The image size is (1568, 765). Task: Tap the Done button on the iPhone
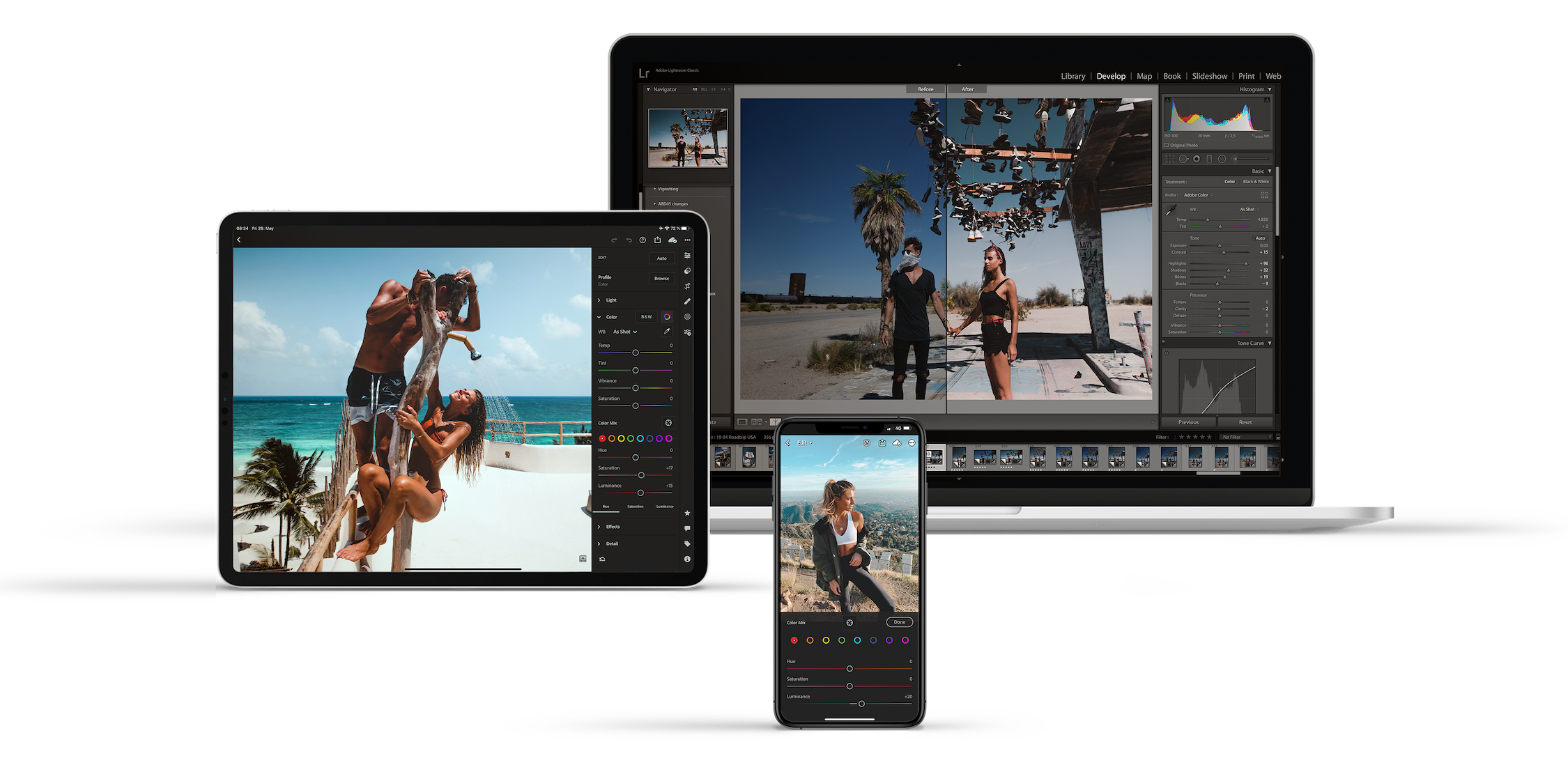[900, 622]
